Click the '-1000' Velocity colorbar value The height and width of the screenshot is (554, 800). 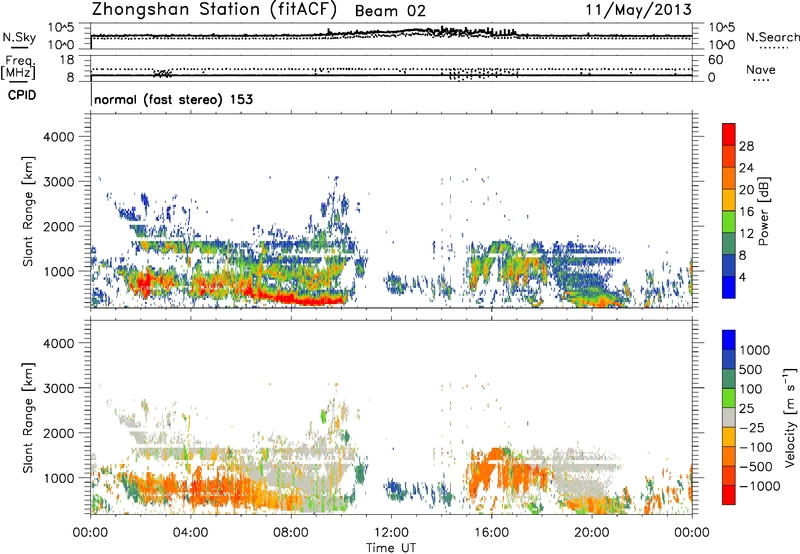pos(759,486)
